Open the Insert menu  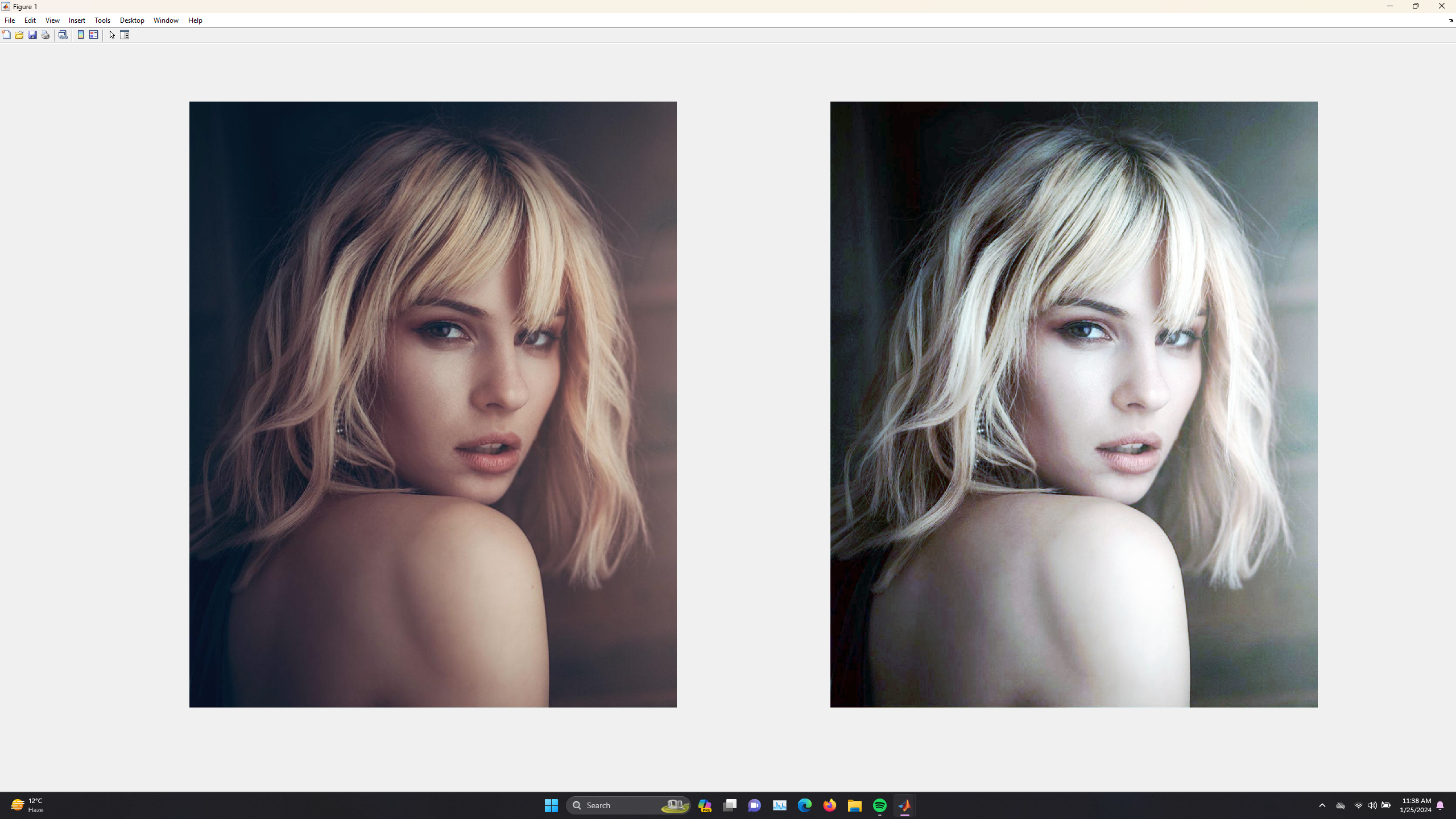[x=77, y=20]
